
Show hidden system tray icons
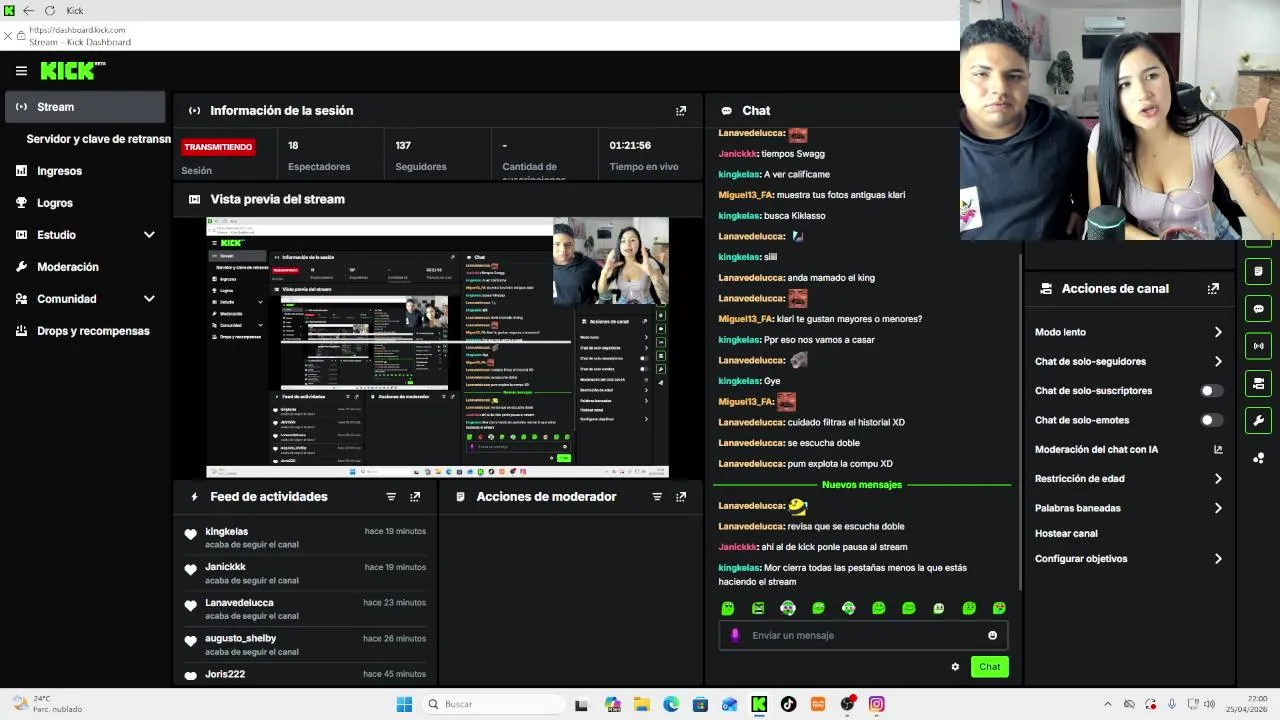tap(1107, 704)
